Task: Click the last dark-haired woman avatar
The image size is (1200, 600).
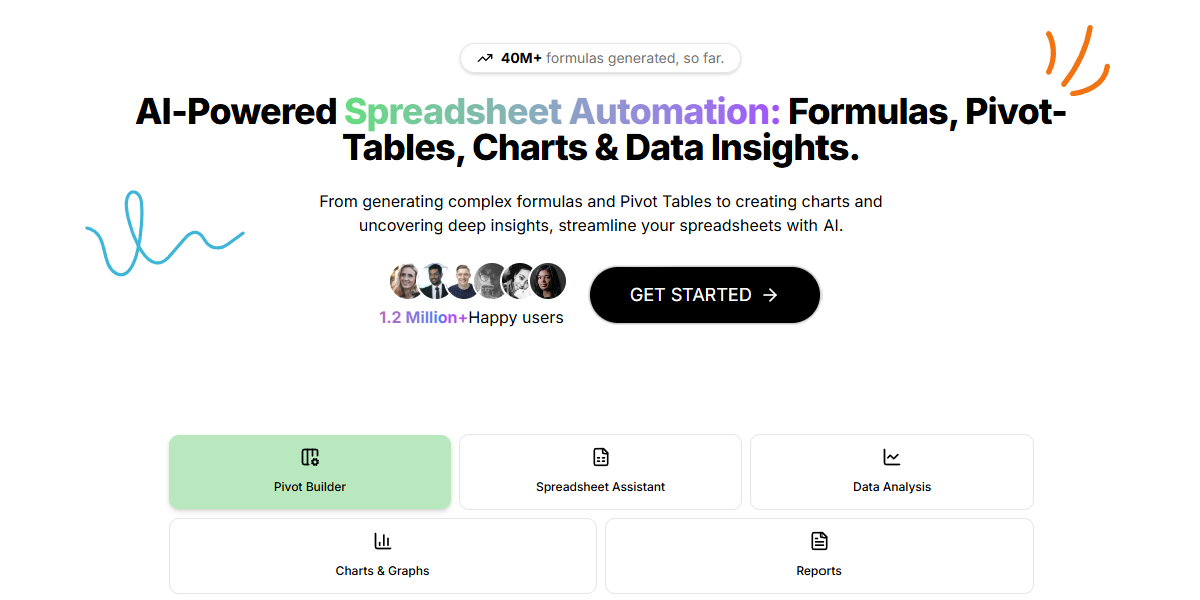Action: [548, 281]
